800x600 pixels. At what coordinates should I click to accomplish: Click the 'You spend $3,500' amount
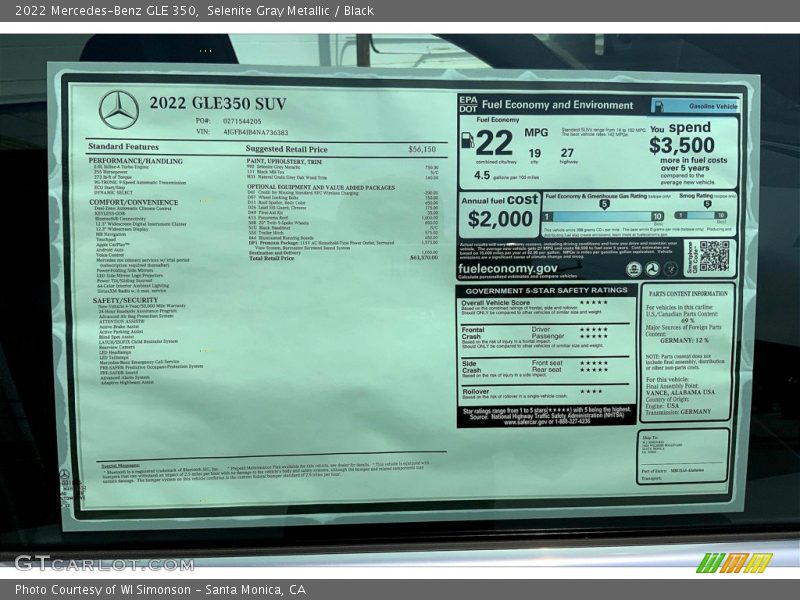[x=682, y=145]
